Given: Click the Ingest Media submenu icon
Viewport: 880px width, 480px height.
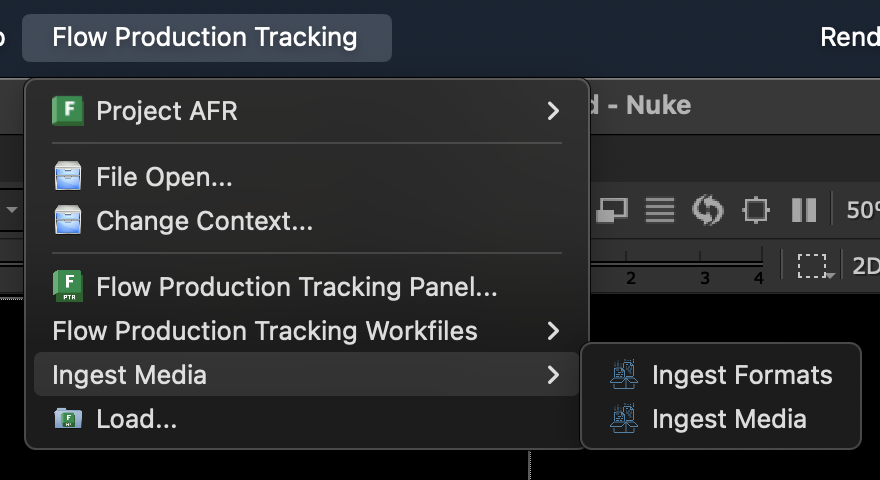Looking at the screenshot, I should [624, 418].
